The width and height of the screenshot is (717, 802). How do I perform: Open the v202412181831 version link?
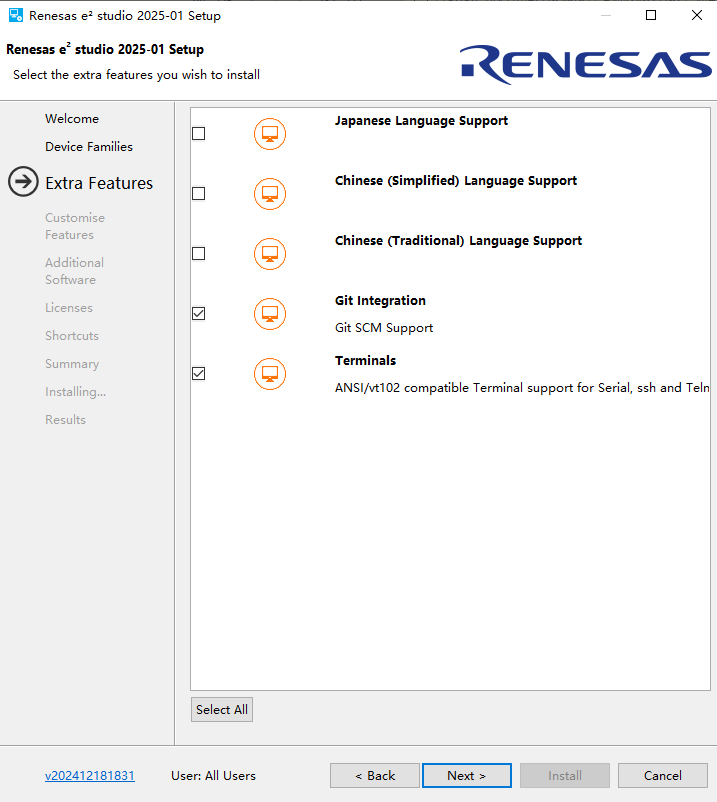[x=90, y=776]
